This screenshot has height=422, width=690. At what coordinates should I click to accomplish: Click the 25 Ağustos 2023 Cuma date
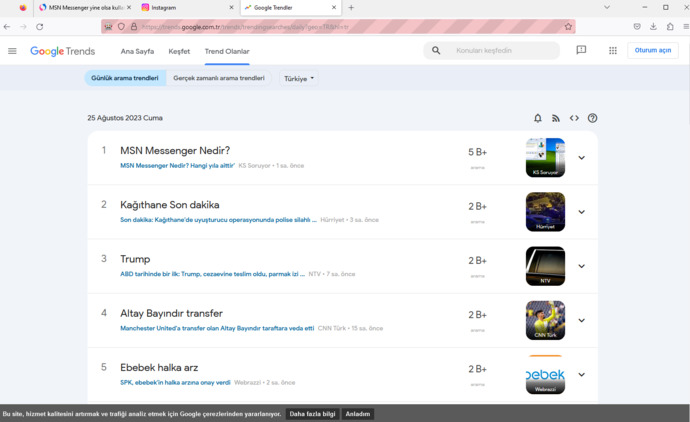click(x=125, y=118)
